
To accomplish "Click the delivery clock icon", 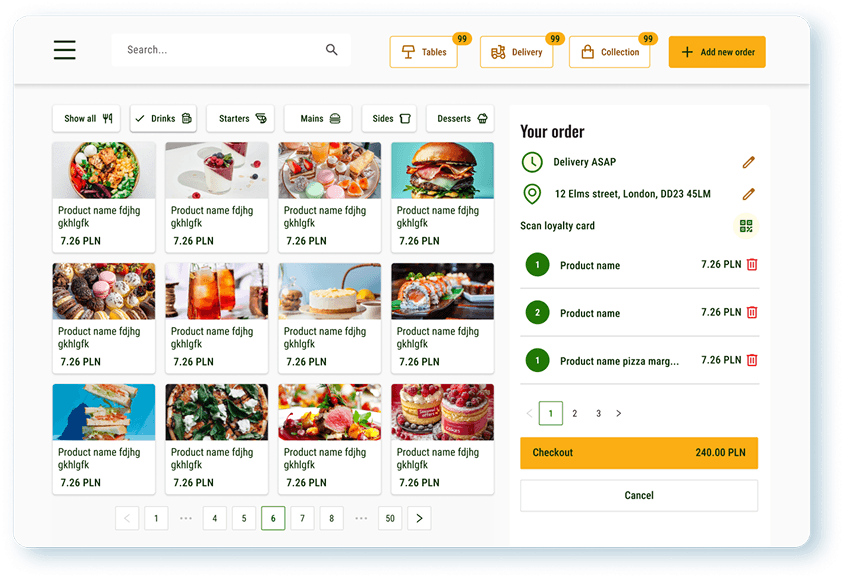I will tap(532, 162).
